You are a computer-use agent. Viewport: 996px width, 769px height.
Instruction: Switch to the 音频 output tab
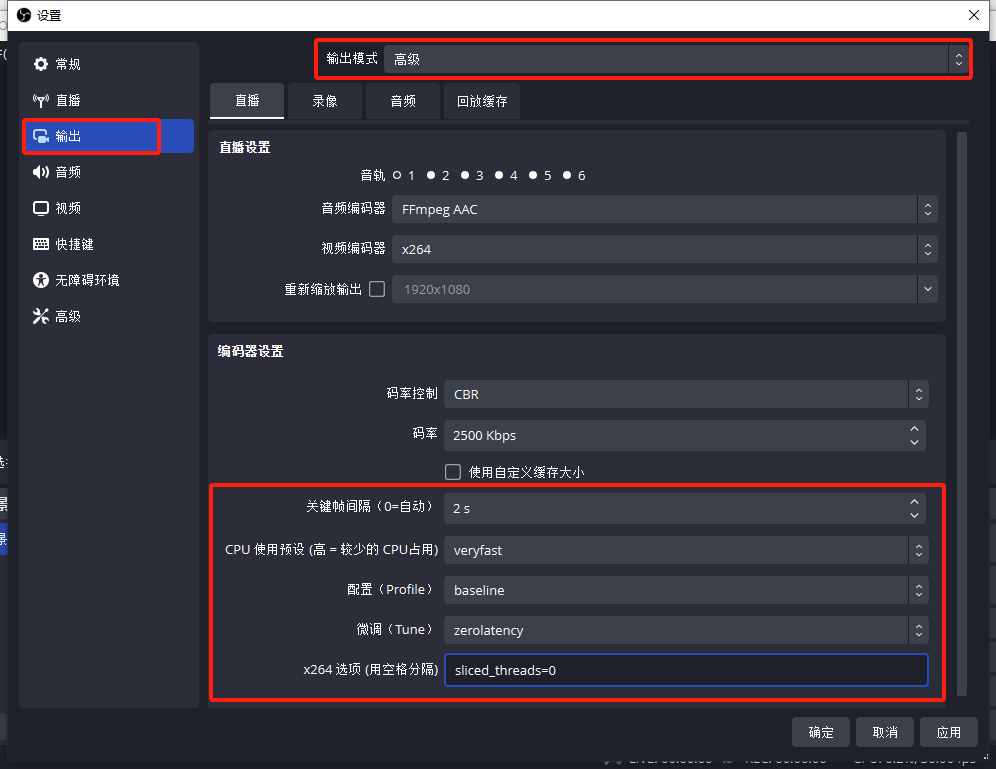pyautogui.click(x=403, y=101)
